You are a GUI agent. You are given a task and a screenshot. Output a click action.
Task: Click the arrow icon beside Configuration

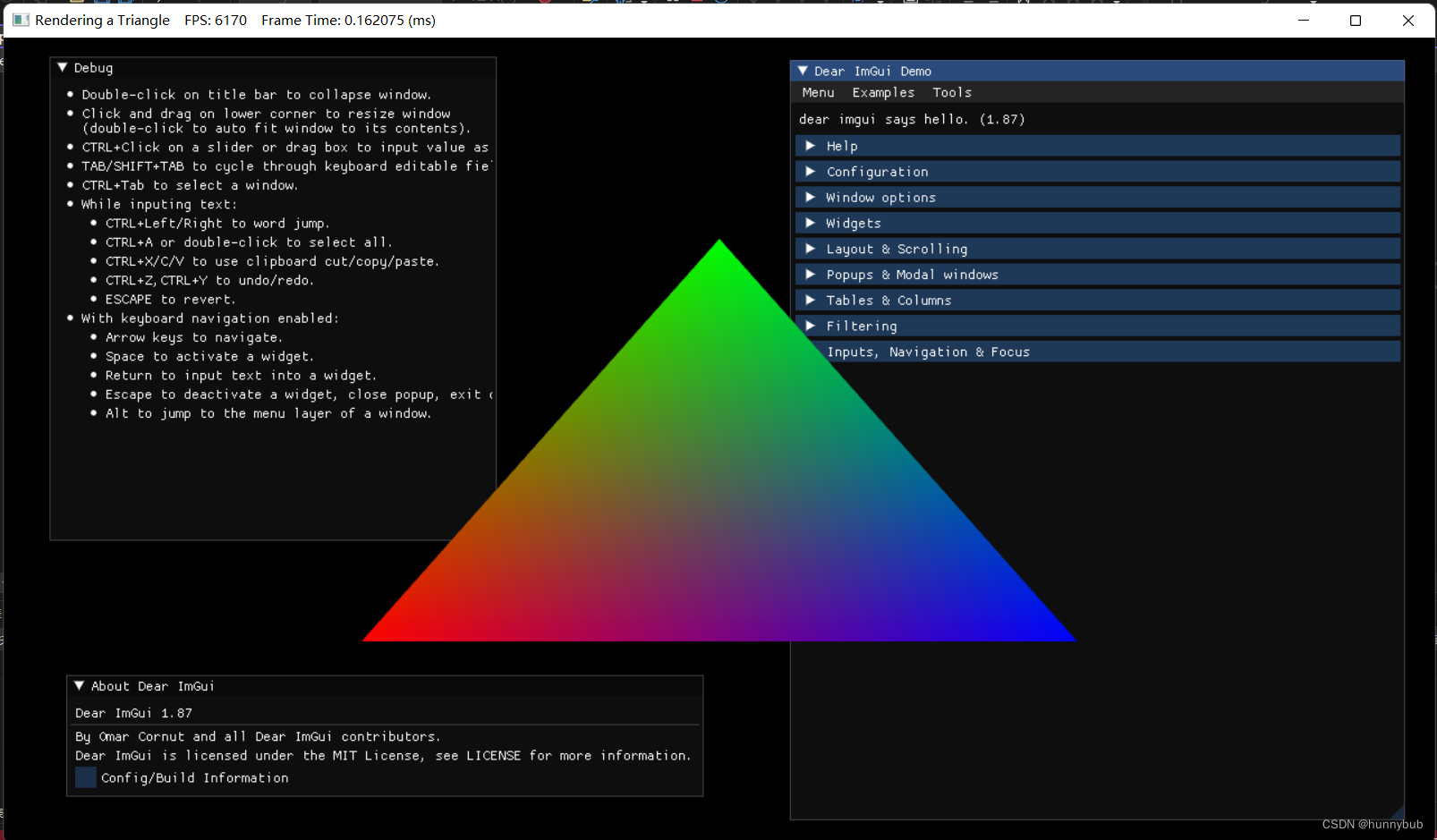coord(811,171)
